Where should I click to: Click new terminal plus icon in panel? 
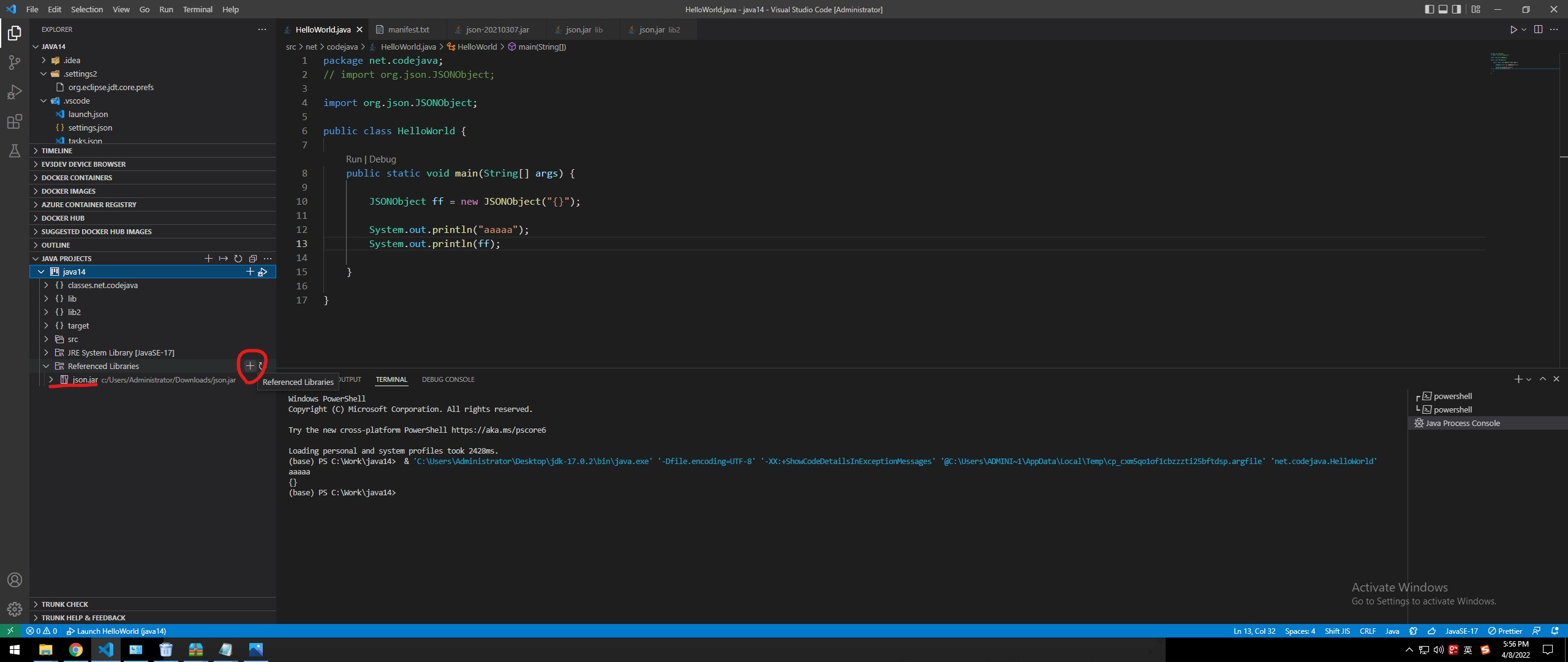(x=1518, y=379)
